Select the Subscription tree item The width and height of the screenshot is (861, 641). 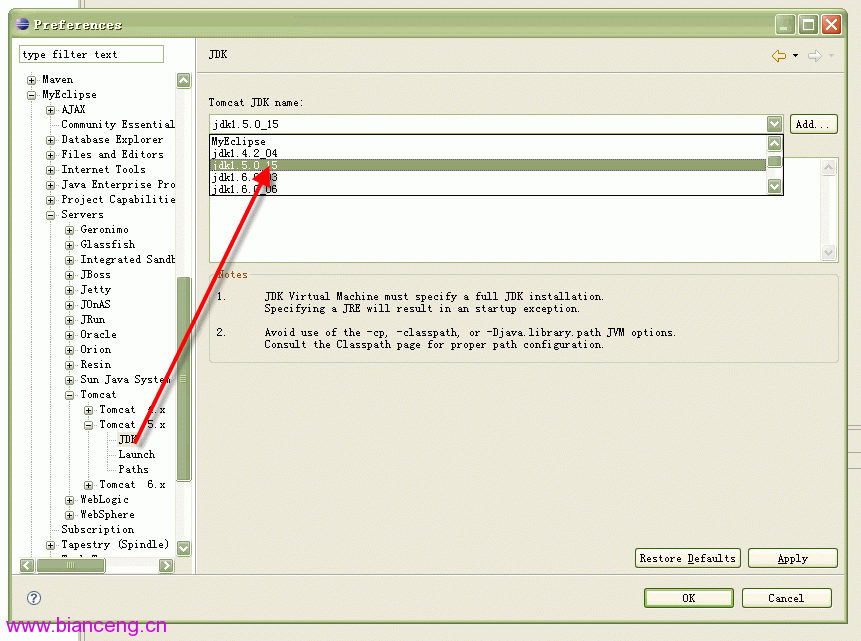(x=98, y=529)
